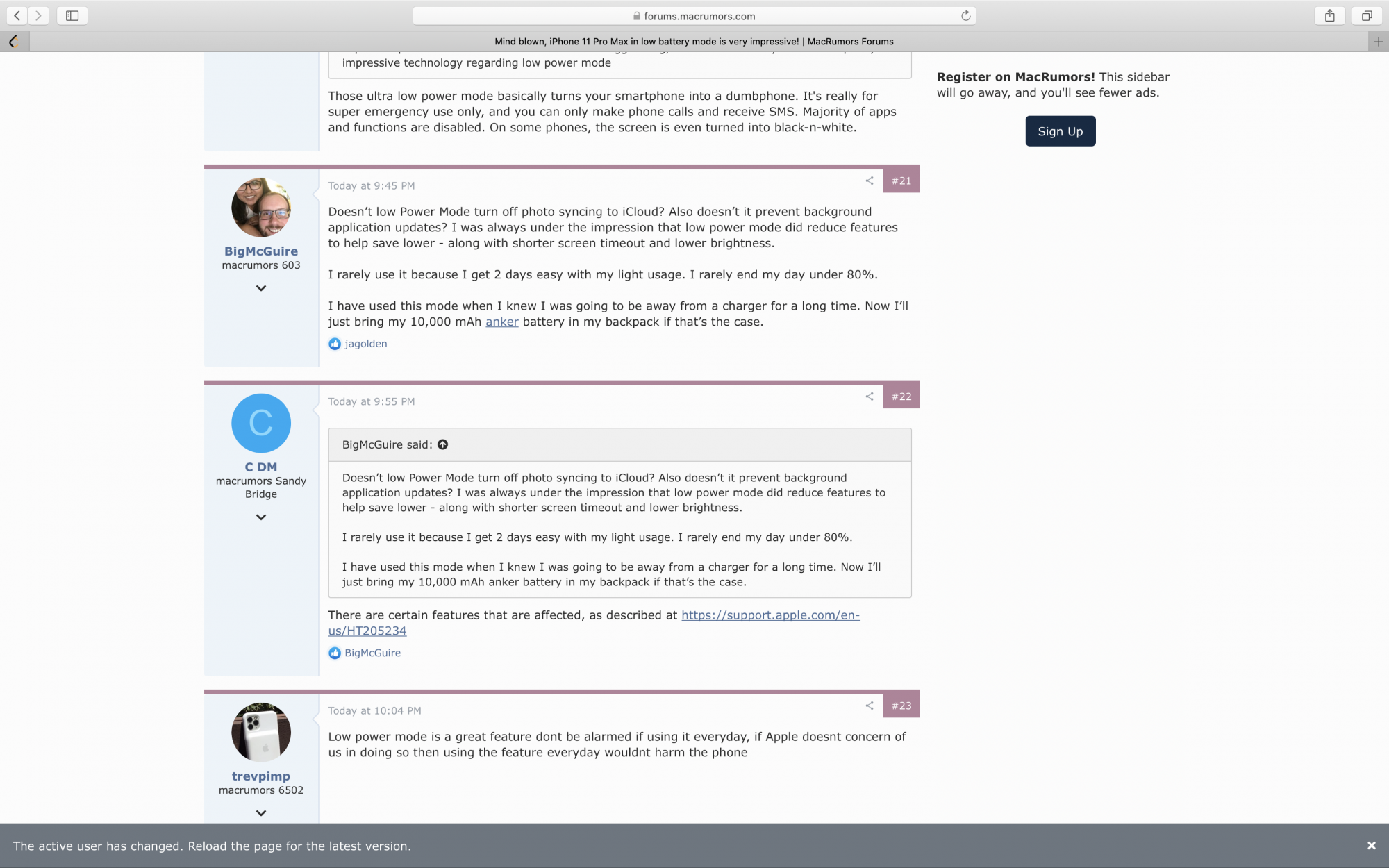Open the support.apple.com HT205234 link
This screenshot has height=868, width=1389.
coord(770,615)
